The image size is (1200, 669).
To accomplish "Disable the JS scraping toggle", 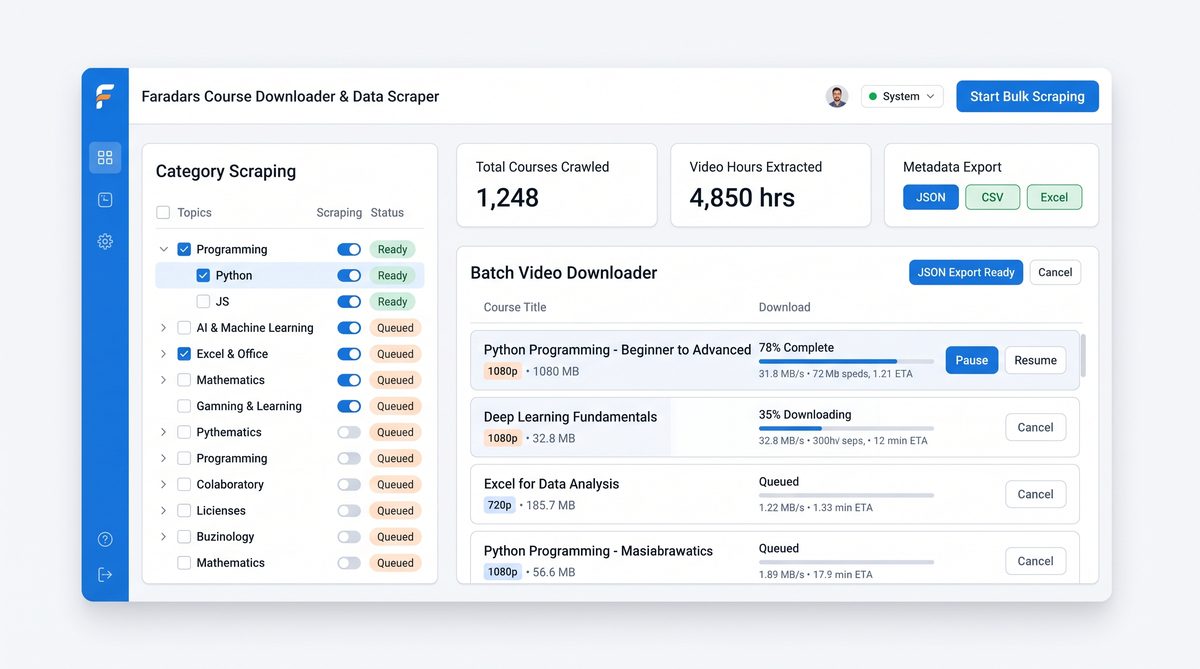I will (x=349, y=301).
